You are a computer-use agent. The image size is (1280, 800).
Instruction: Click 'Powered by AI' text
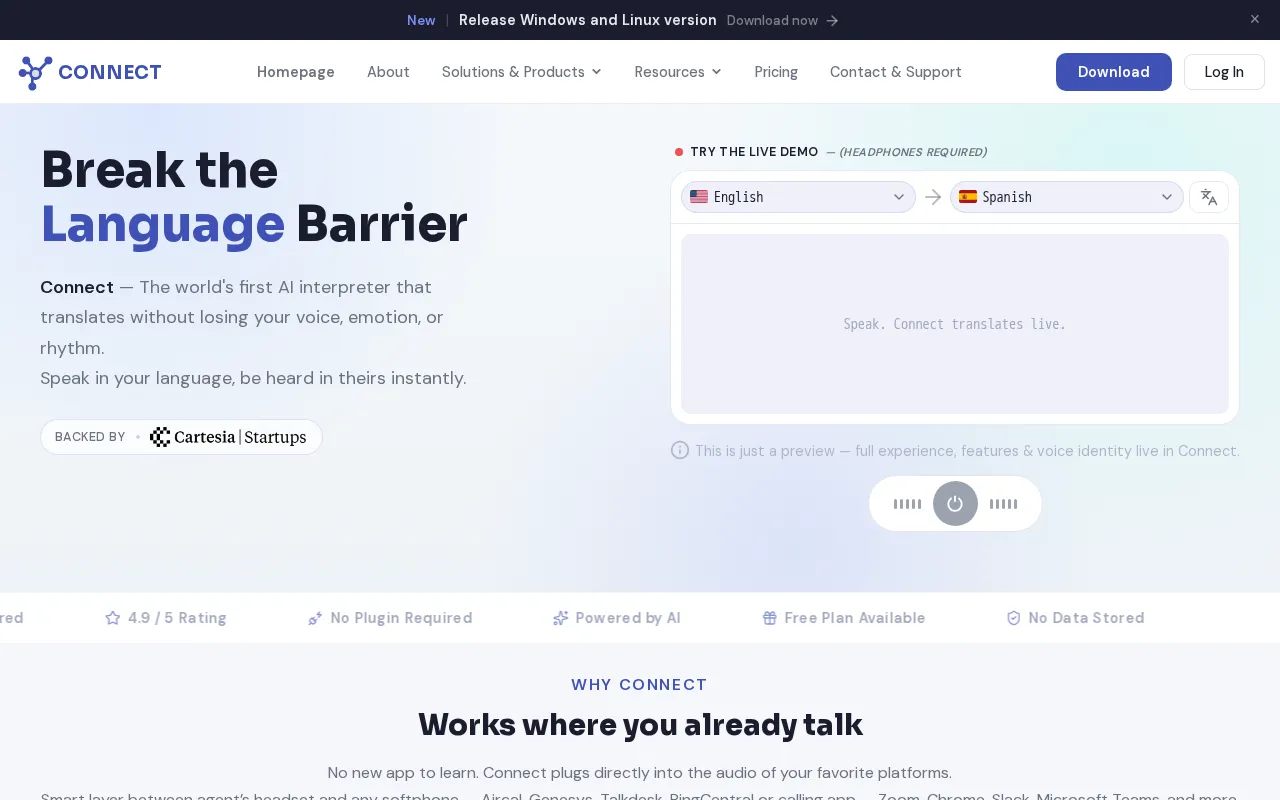pyautogui.click(x=628, y=618)
